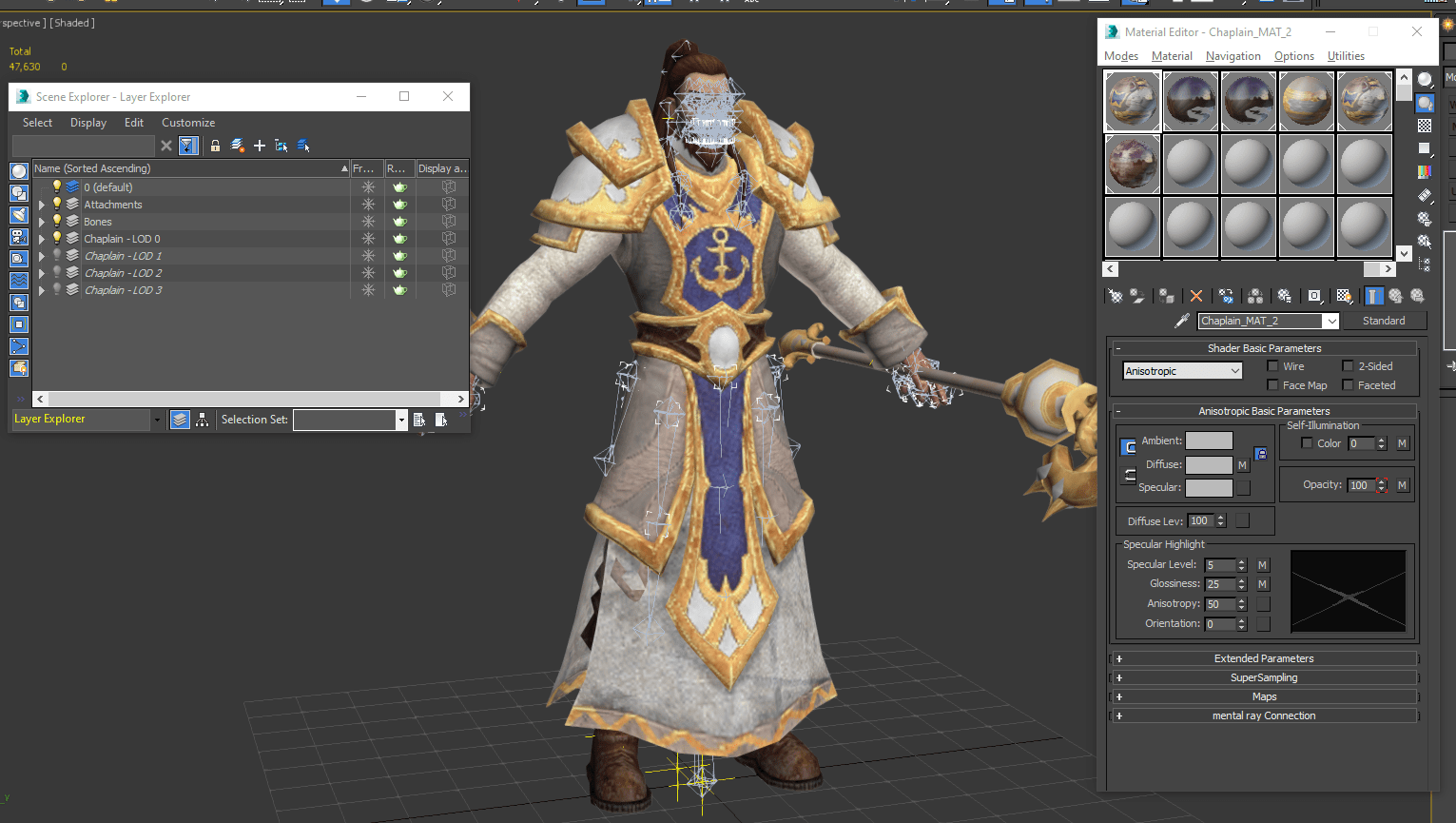
Task: Click the filter funnel icon beside search
Action: pyautogui.click(x=188, y=146)
